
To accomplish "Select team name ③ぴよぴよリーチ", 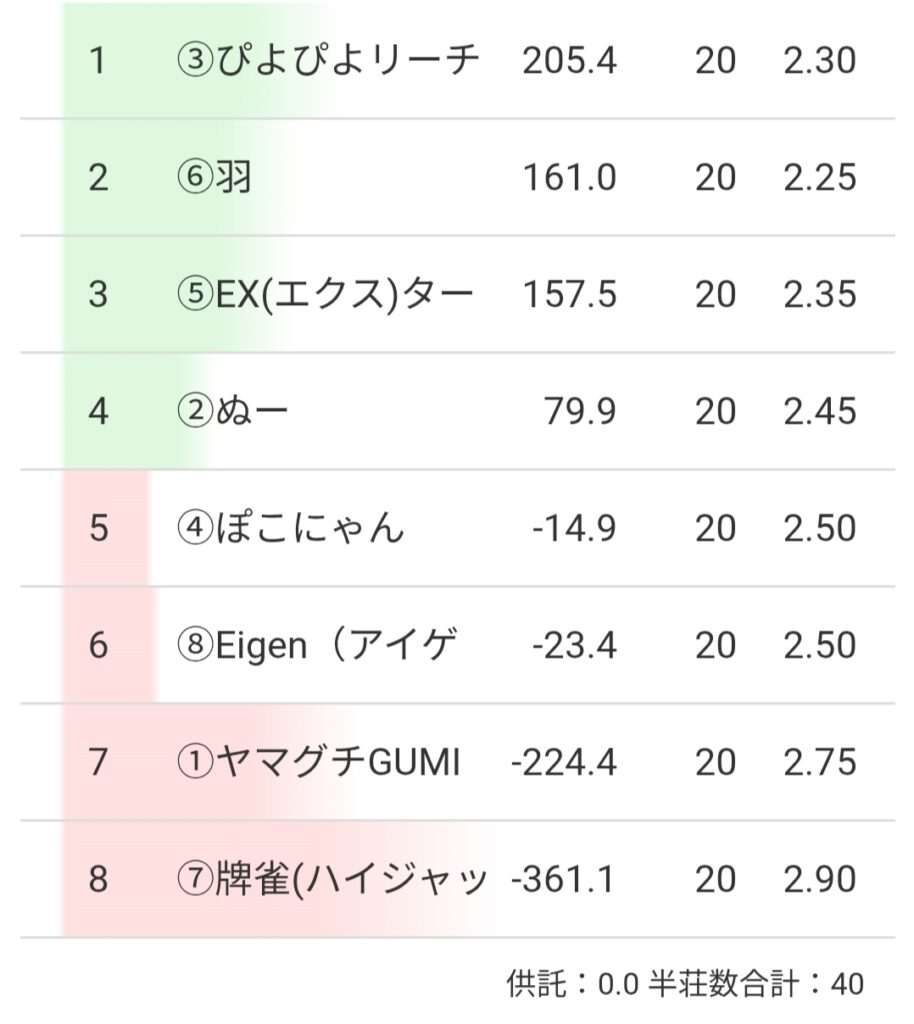I will (x=327, y=61).
